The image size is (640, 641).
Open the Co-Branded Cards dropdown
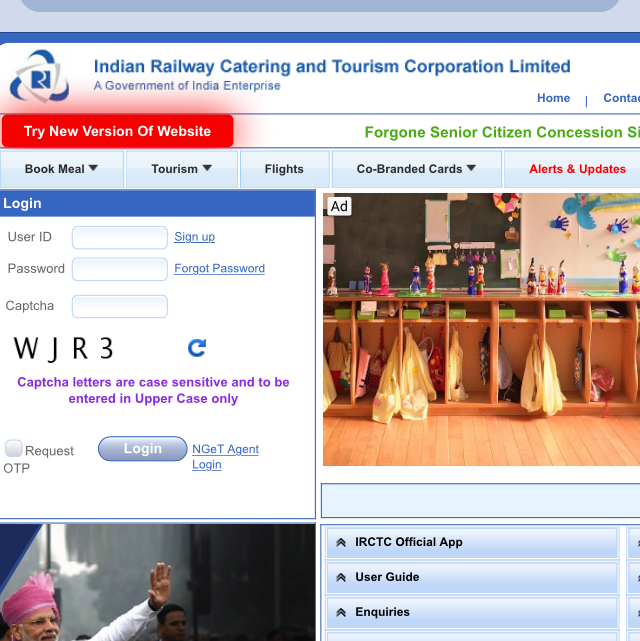point(416,169)
